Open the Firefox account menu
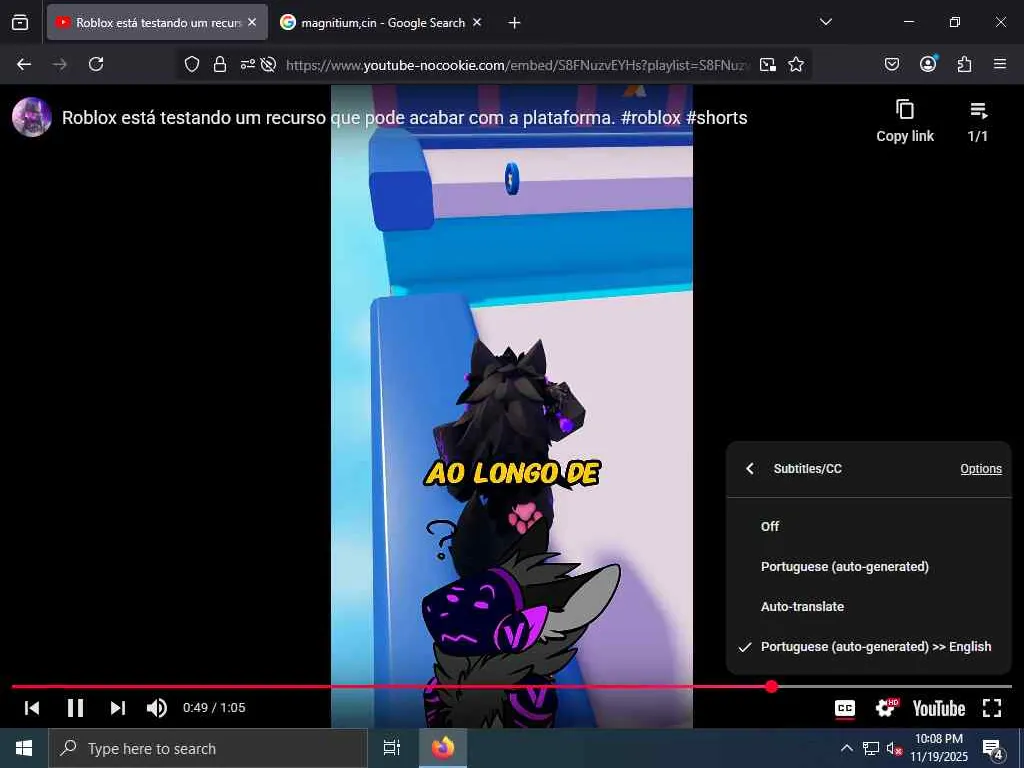 point(928,64)
